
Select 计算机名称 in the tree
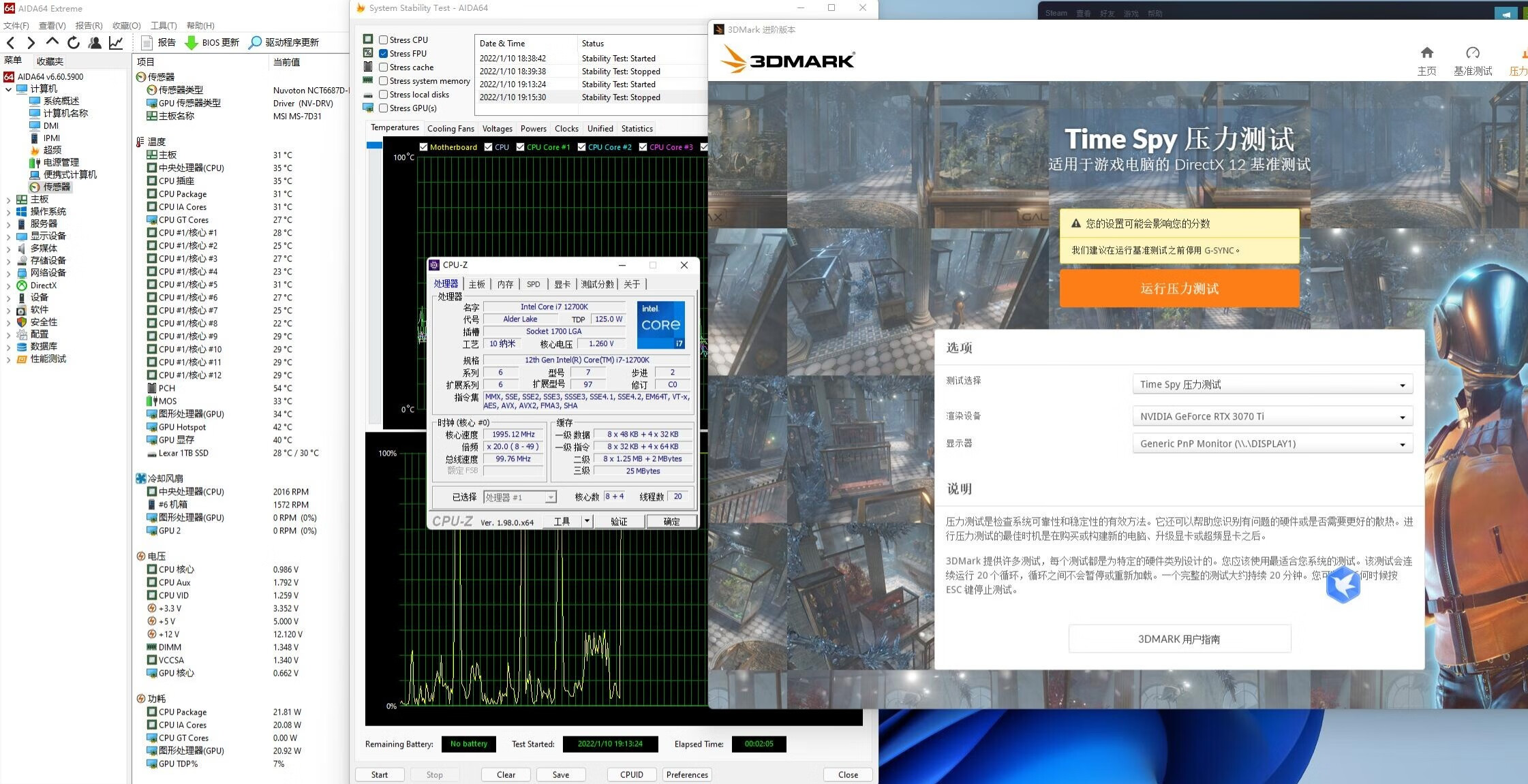click(x=59, y=113)
